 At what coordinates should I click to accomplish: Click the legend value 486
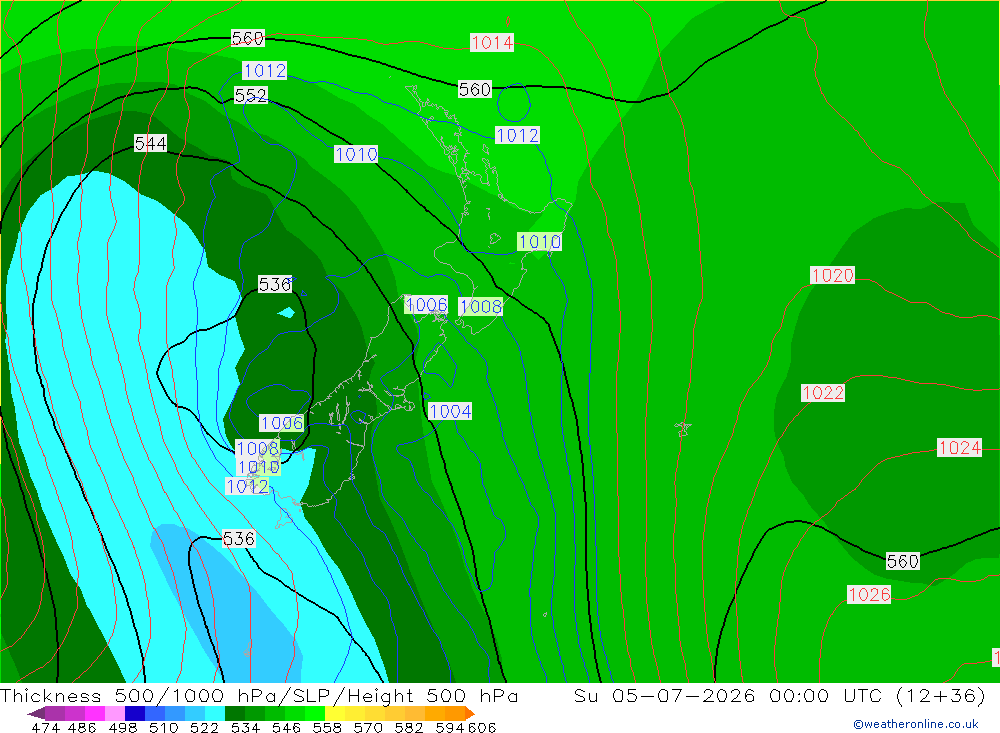82,727
